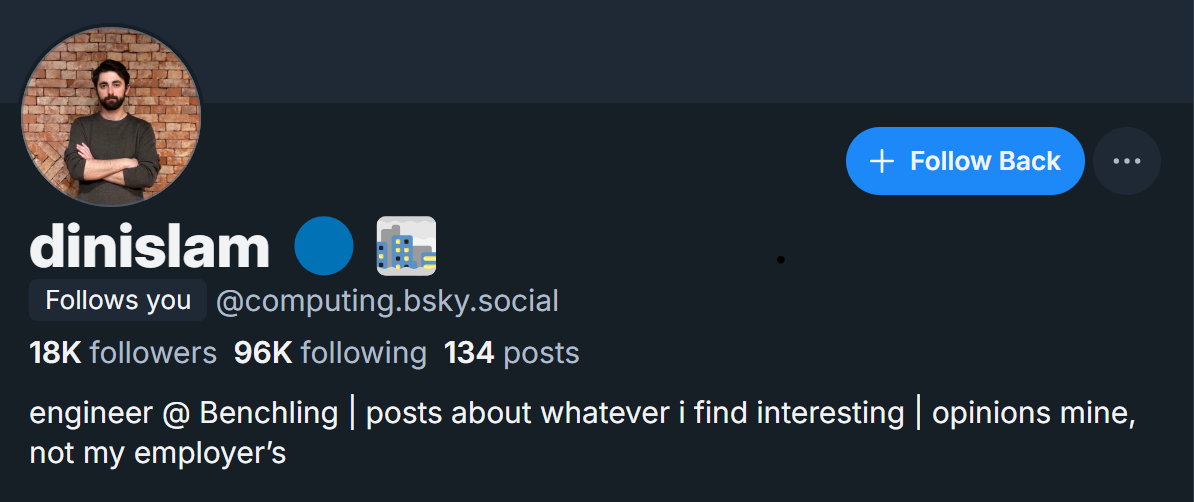The width and height of the screenshot is (1194, 502).
Task: Select the @computing.bsky.social handle
Action: click(x=387, y=300)
